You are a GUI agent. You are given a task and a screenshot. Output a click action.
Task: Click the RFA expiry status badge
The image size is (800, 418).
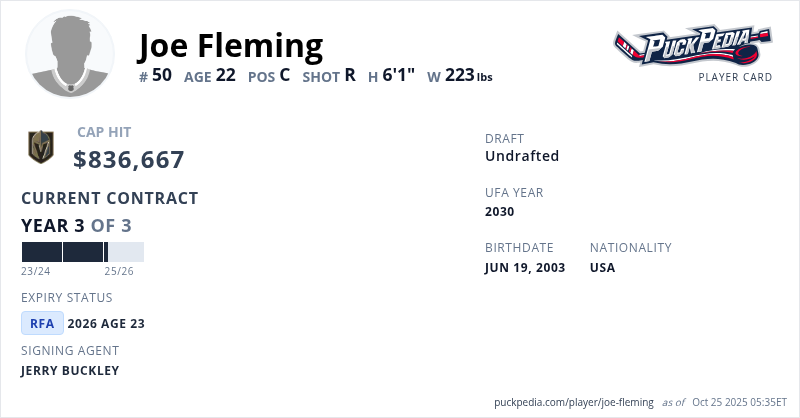(x=42, y=323)
